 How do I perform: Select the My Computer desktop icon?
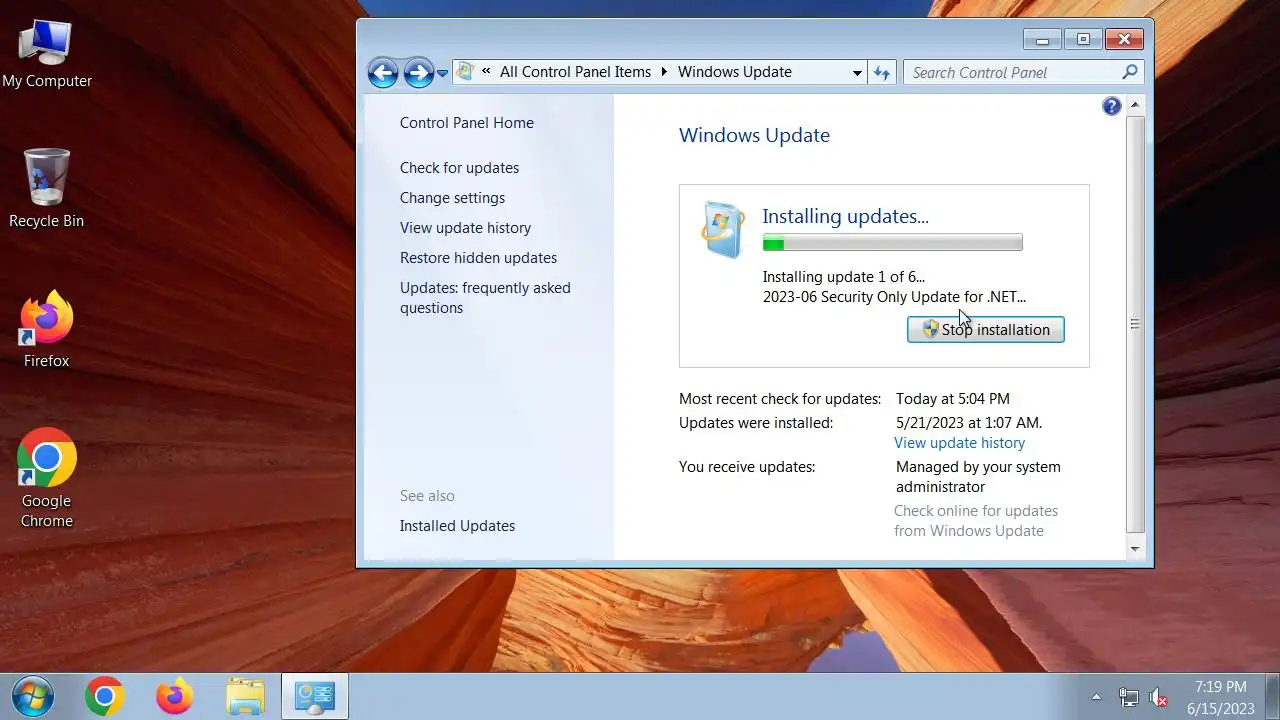(47, 53)
